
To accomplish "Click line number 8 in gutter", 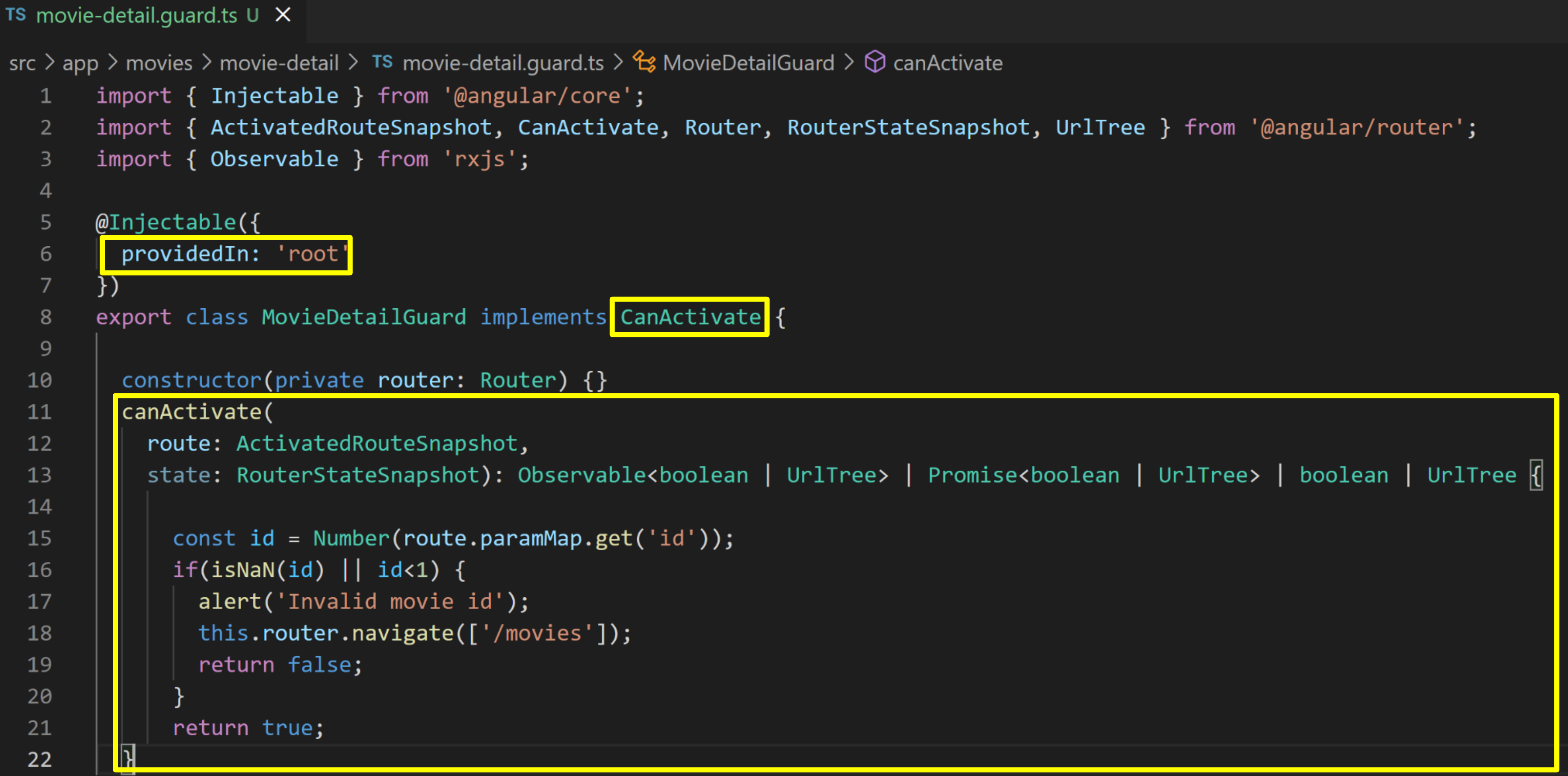I will click(46, 317).
